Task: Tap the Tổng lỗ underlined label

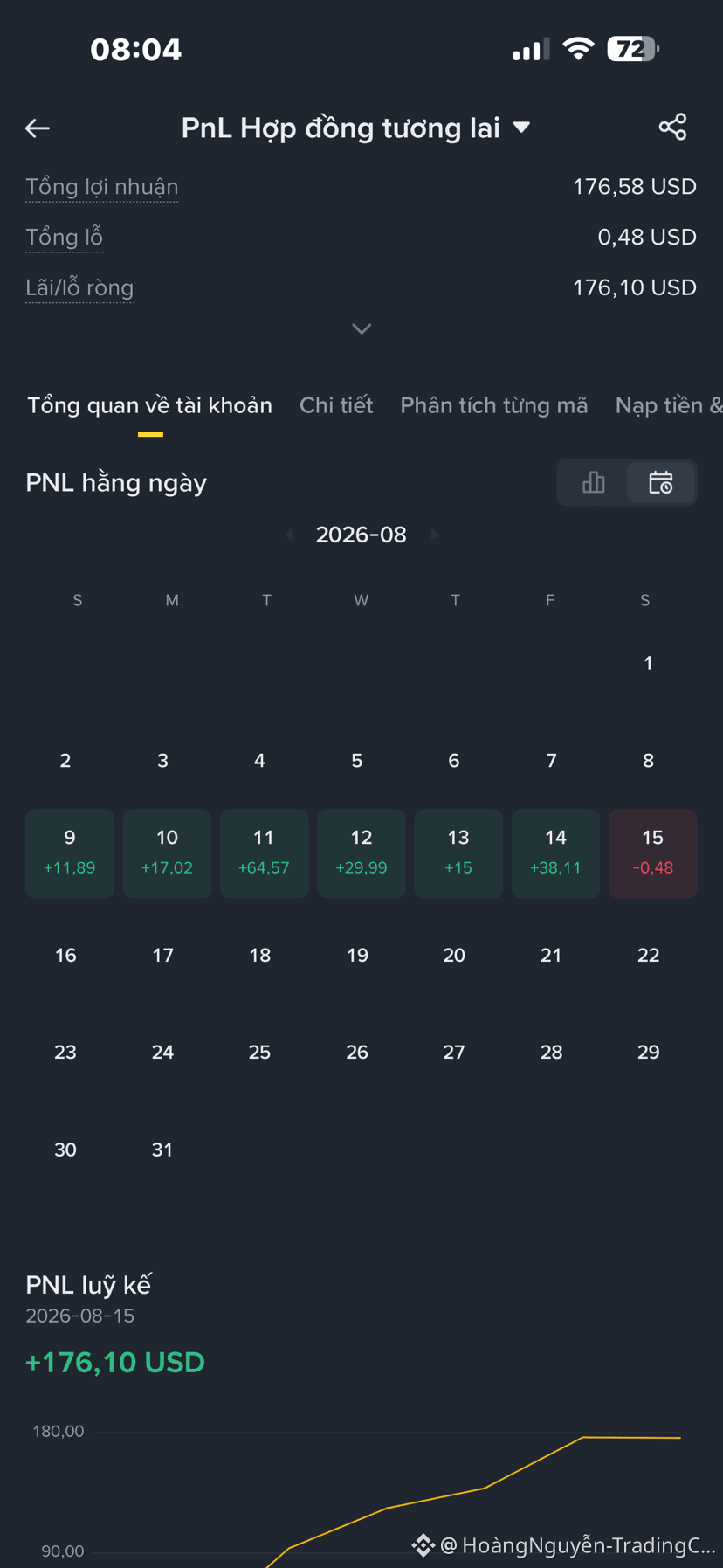Action: click(x=65, y=238)
